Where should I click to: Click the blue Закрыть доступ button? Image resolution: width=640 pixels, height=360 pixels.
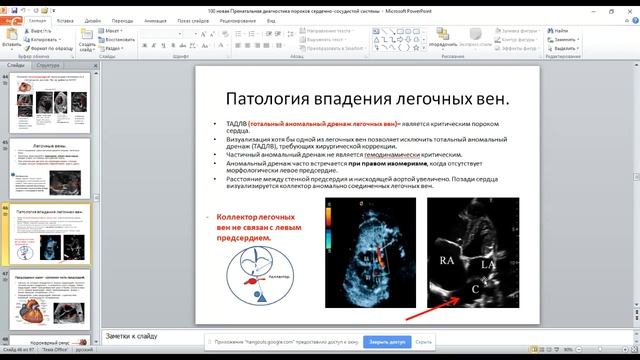(x=387, y=342)
